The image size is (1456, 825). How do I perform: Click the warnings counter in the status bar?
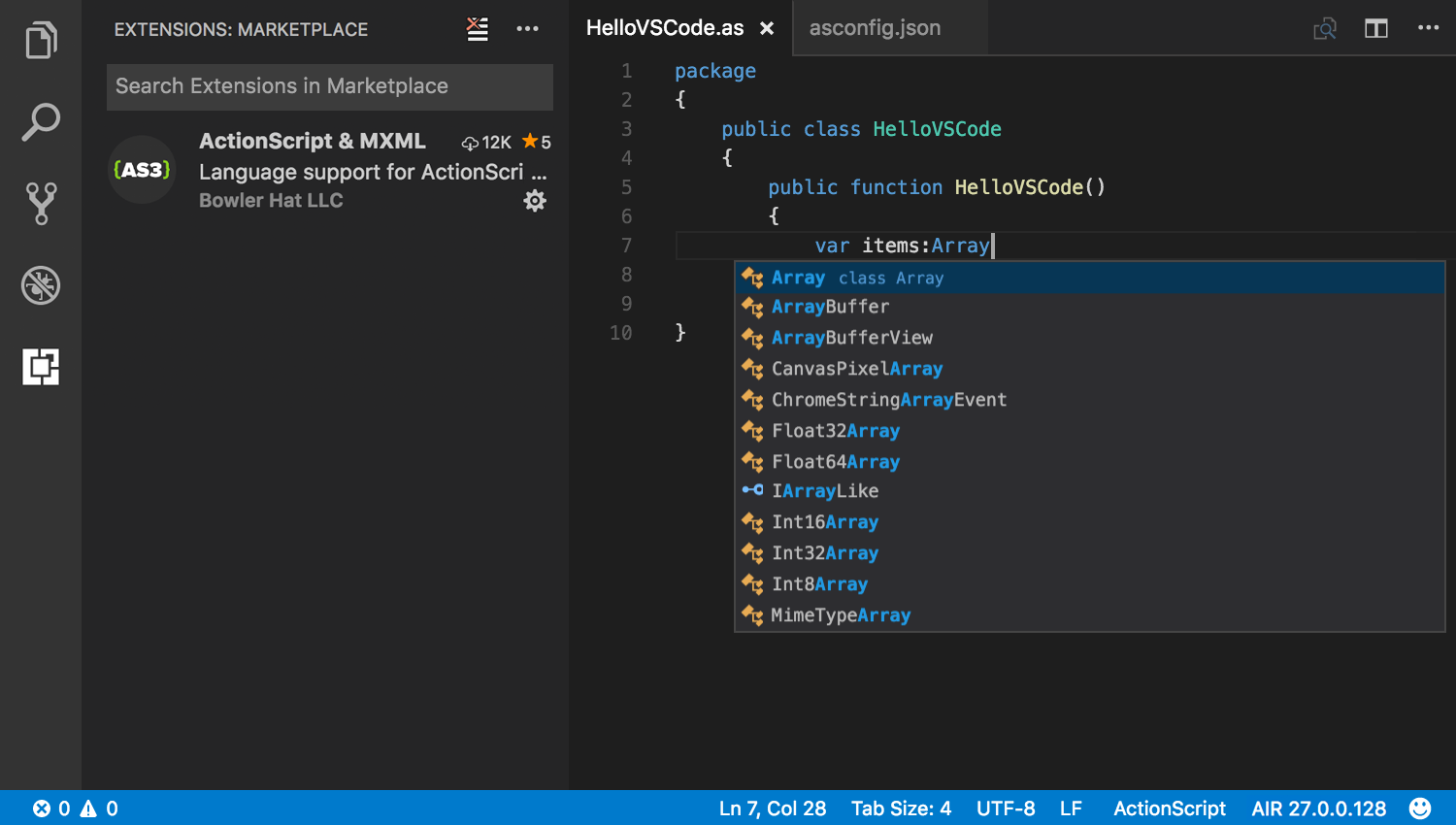pyautogui.click(x=100, y=808)
